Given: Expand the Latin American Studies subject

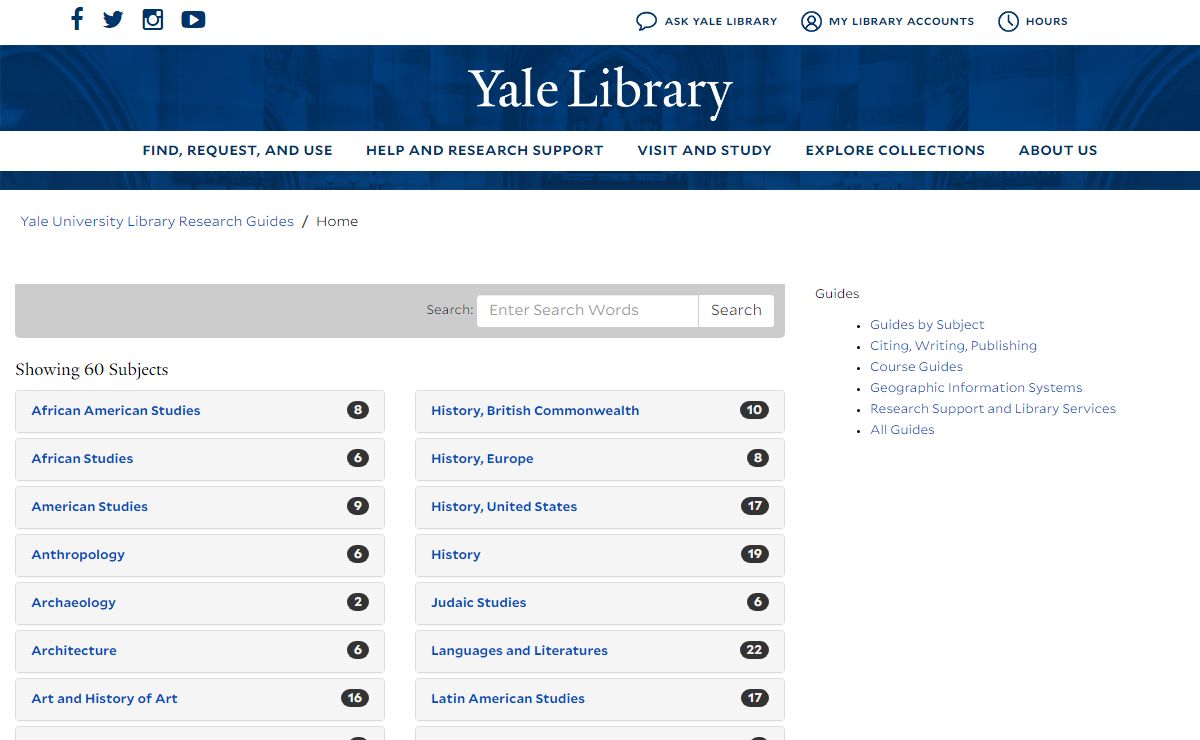Looking at the screenshot, I should tap(600, 699).
